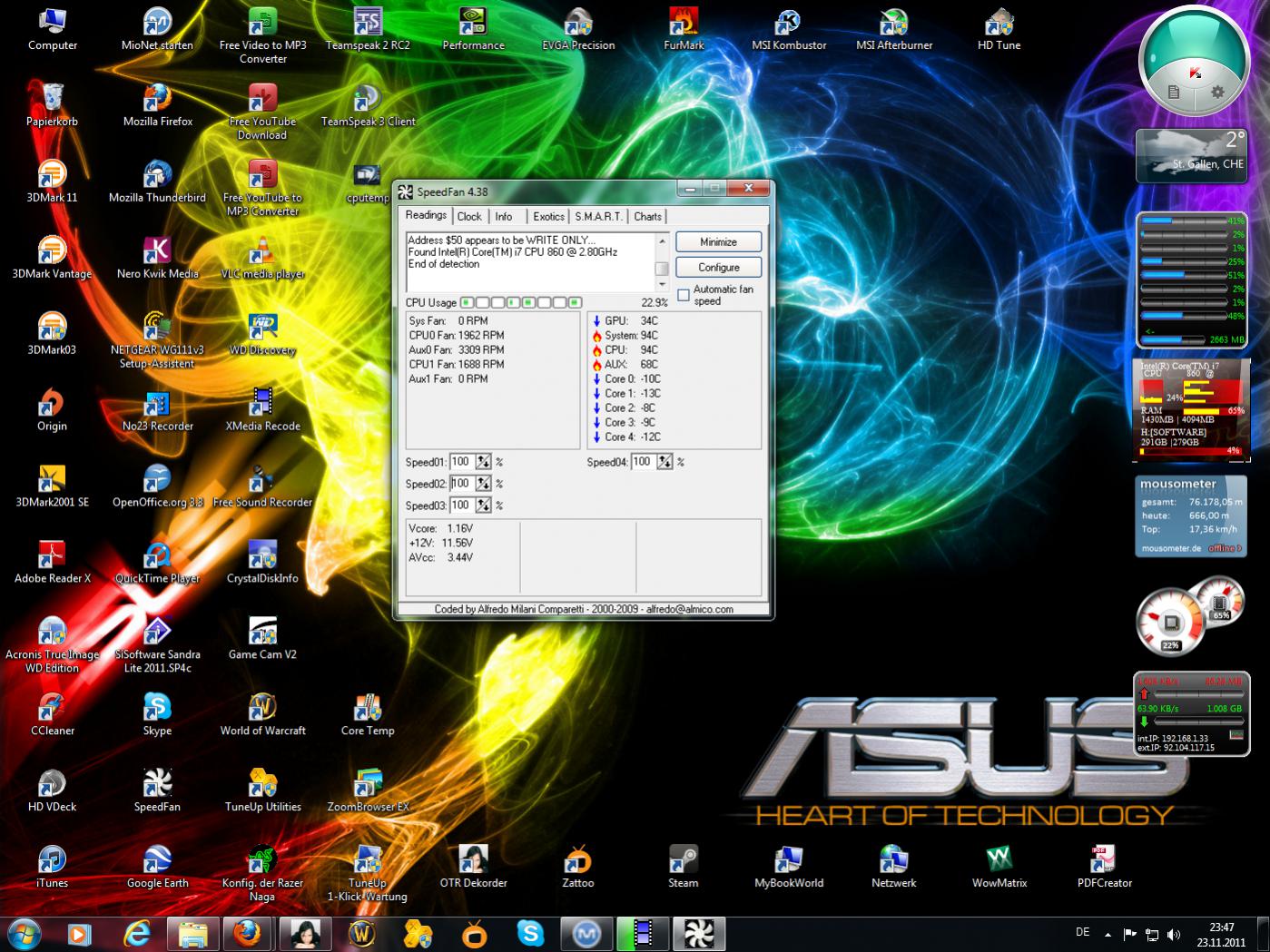
Task: Launch FurMark from the desktop
Action: point(684,27)
